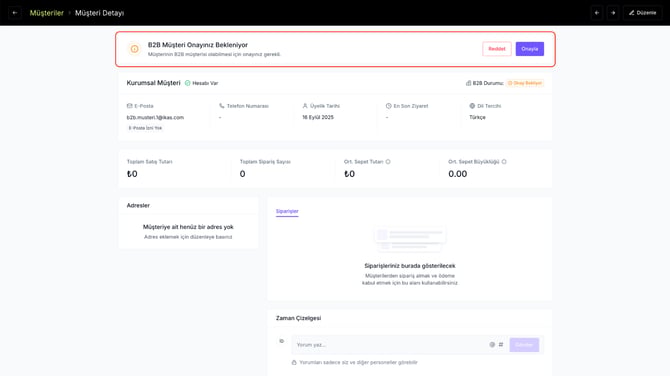Go to previous customer arrow

597,13
